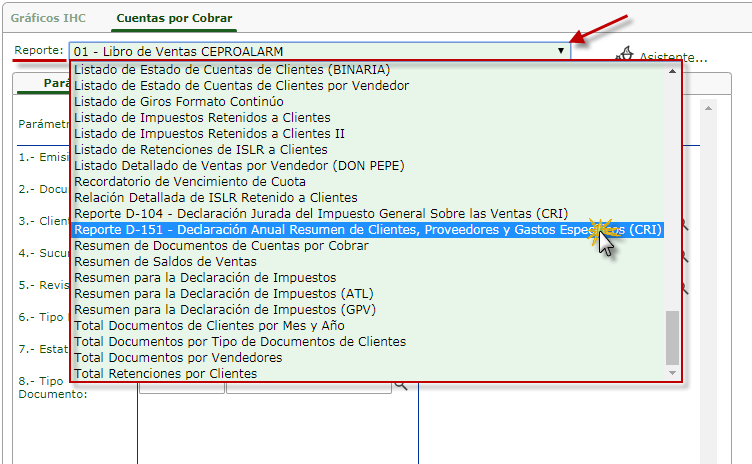Click the dropdown list scroll-up arrow
The width and height of the screenshot is (752, 464).
pos(672,71)
